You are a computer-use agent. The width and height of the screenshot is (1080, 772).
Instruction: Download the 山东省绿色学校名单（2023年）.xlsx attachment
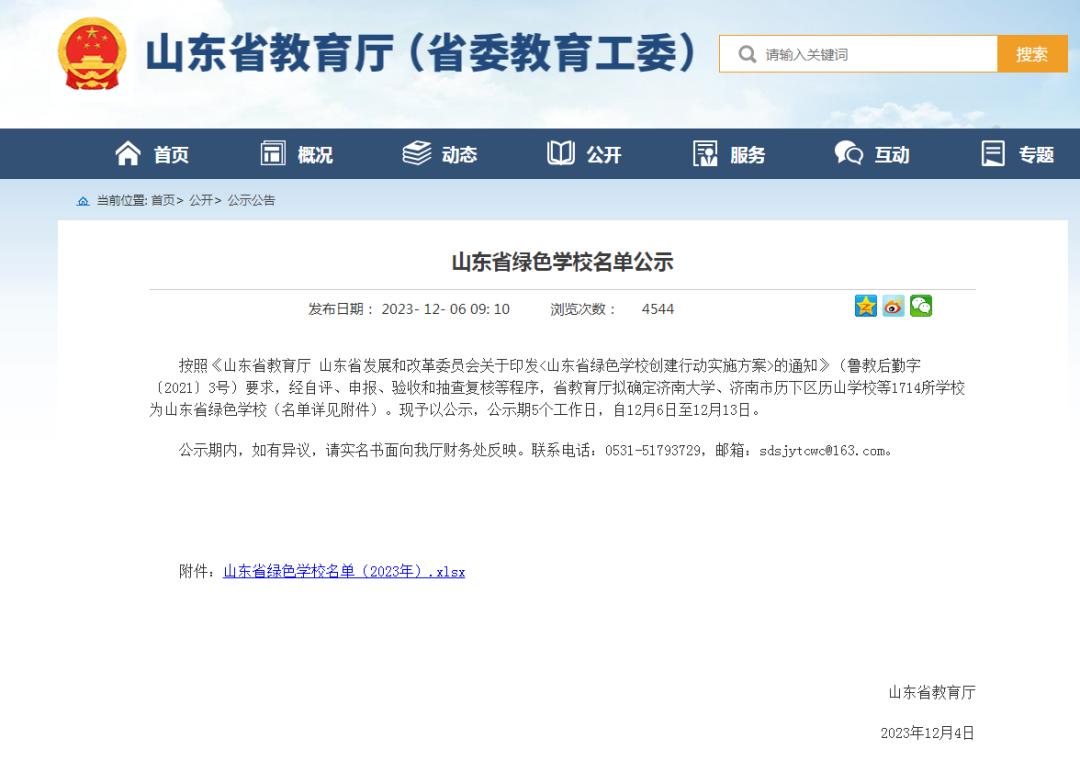[343, 570]
